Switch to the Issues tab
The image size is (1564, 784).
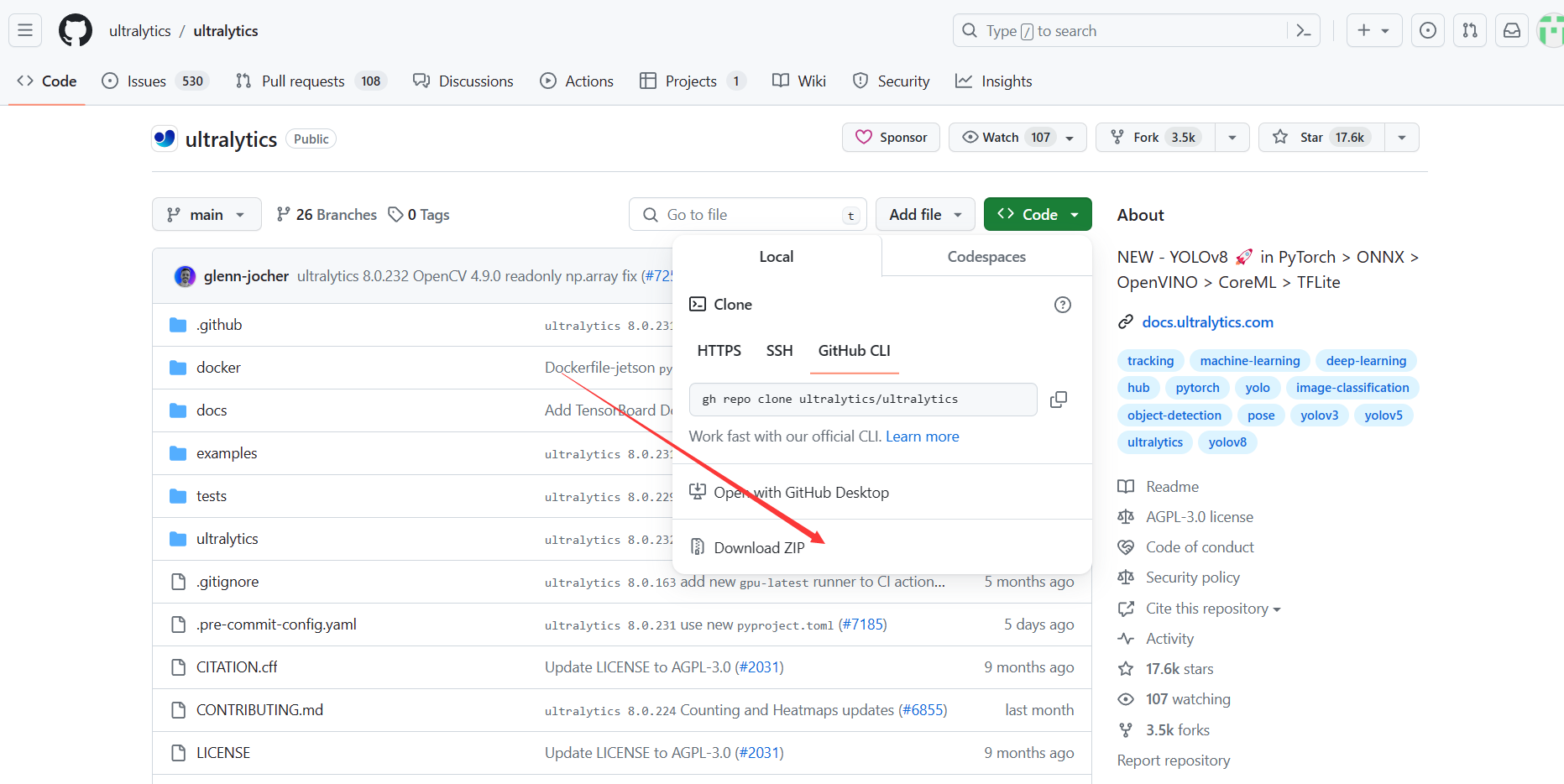(x=155, y=81)
